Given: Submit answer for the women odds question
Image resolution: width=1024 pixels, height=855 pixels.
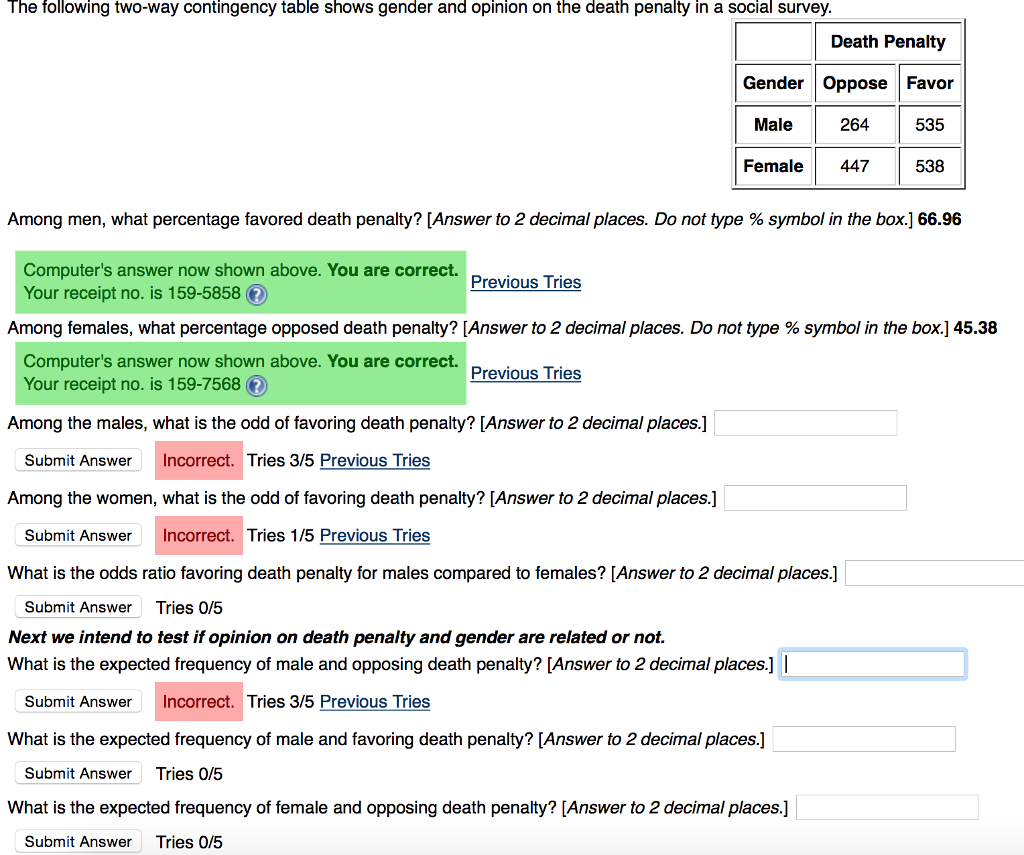Looking at the screenshot, I should pos(78,535).
